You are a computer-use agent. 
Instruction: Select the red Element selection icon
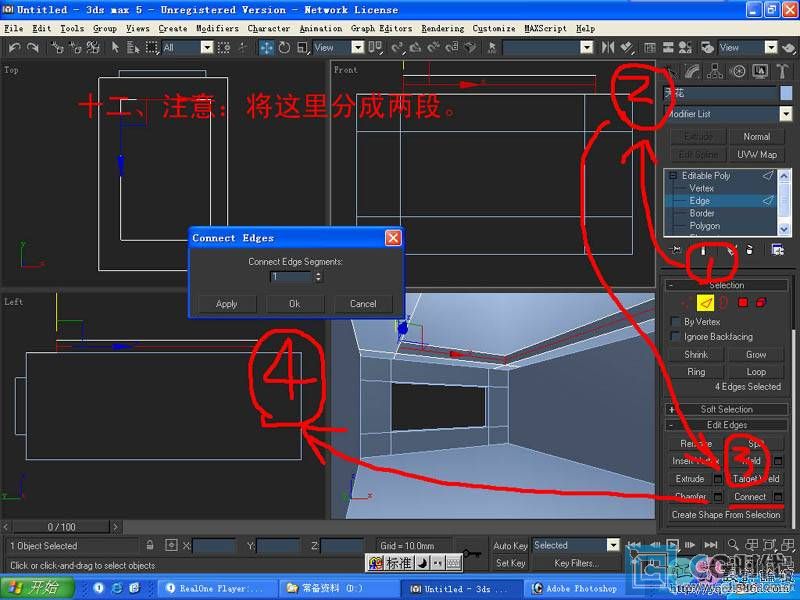coord(761,303)
